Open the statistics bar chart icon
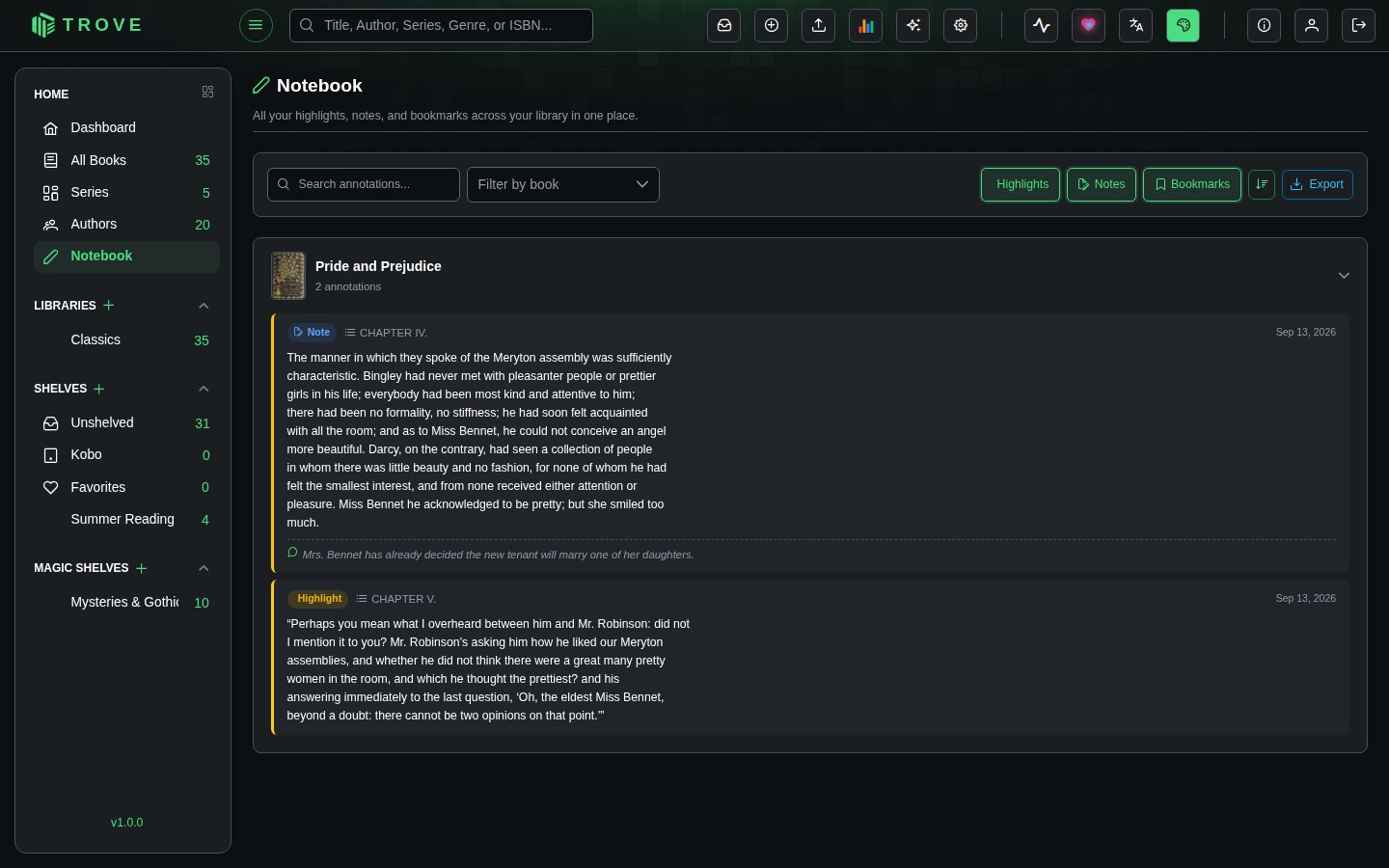The width and height of the screenshot is (1389, 868). pos(866,25)
